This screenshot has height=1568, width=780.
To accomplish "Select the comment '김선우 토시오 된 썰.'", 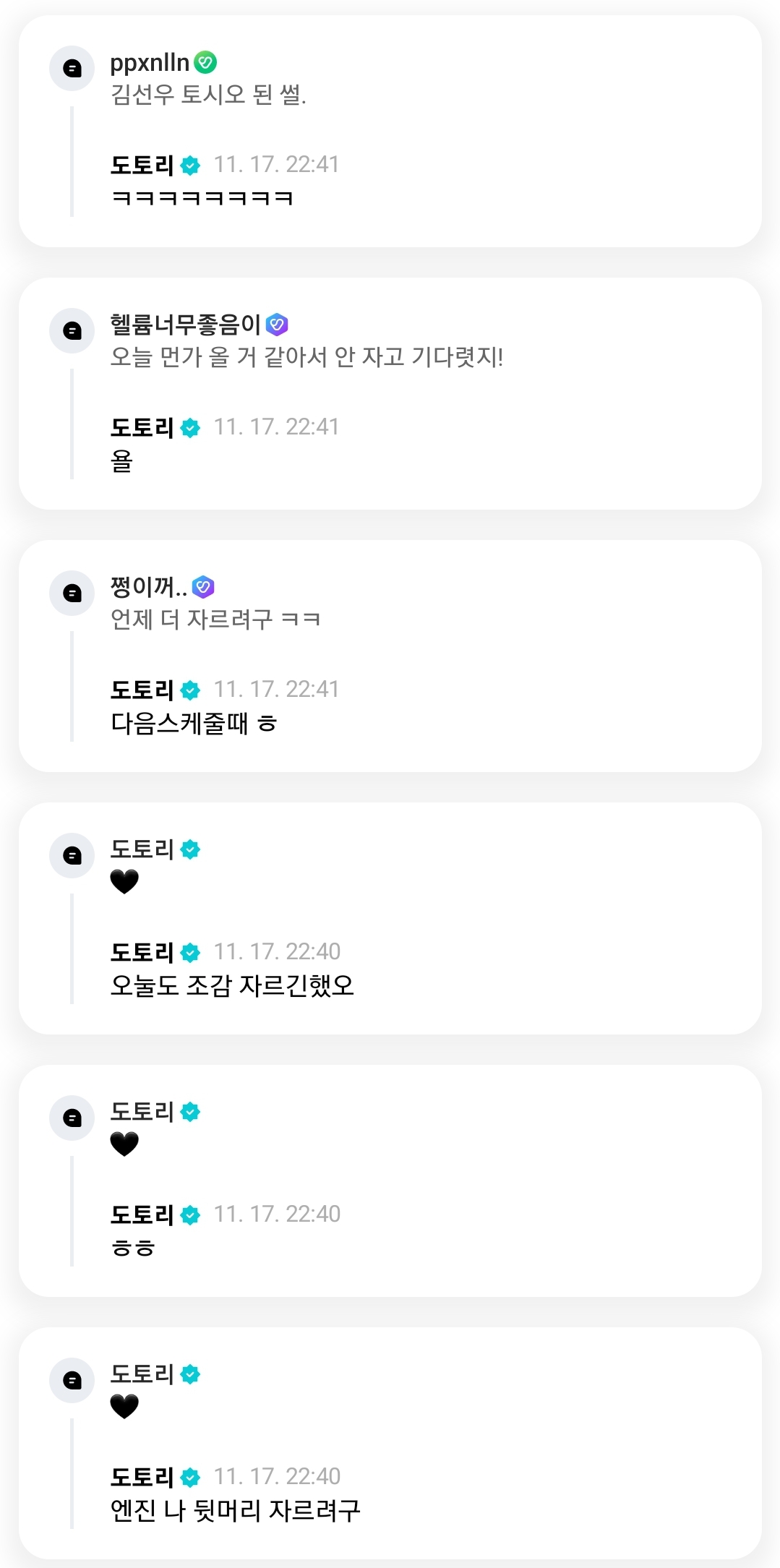I will pos(208,95).
